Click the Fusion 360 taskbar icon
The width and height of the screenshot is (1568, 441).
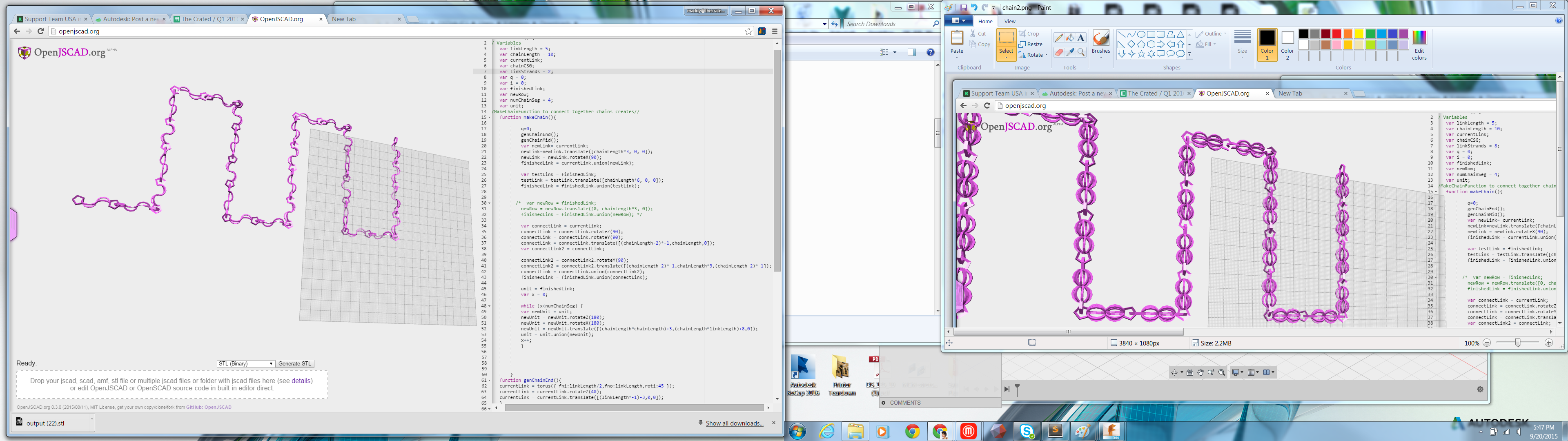tap(1111, 431)
